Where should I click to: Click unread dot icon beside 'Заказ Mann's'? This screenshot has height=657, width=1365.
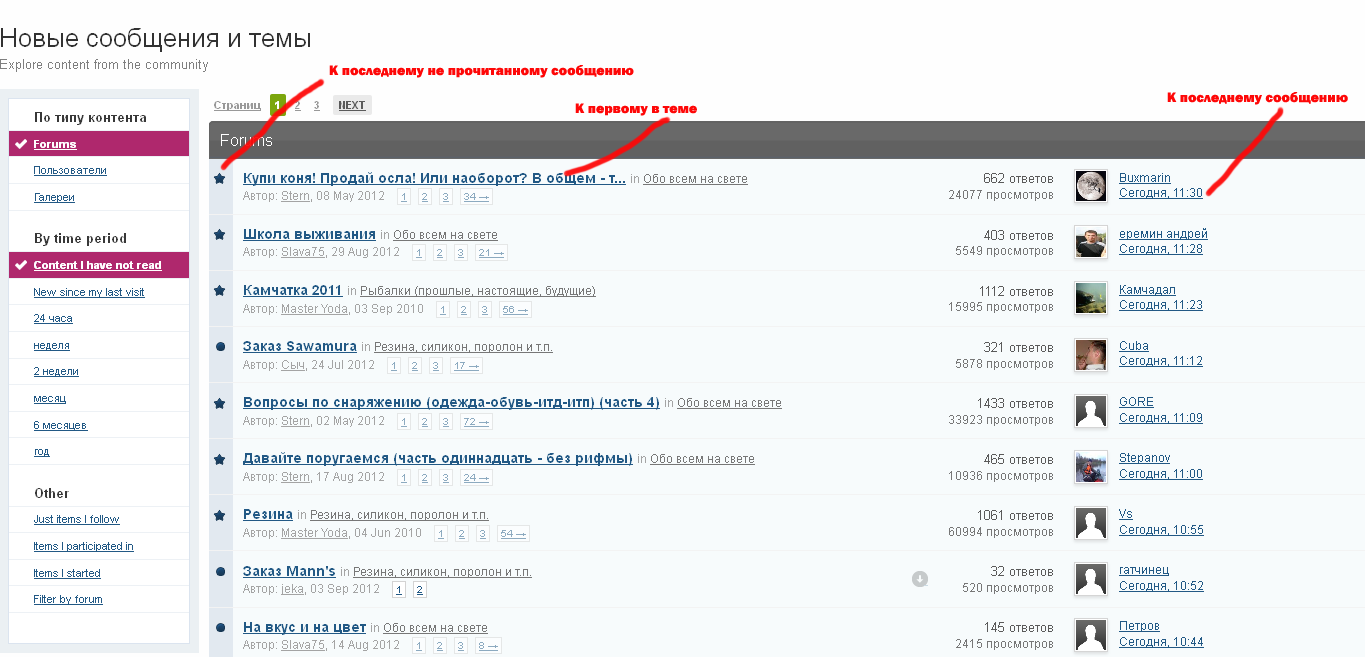[220, 571]
